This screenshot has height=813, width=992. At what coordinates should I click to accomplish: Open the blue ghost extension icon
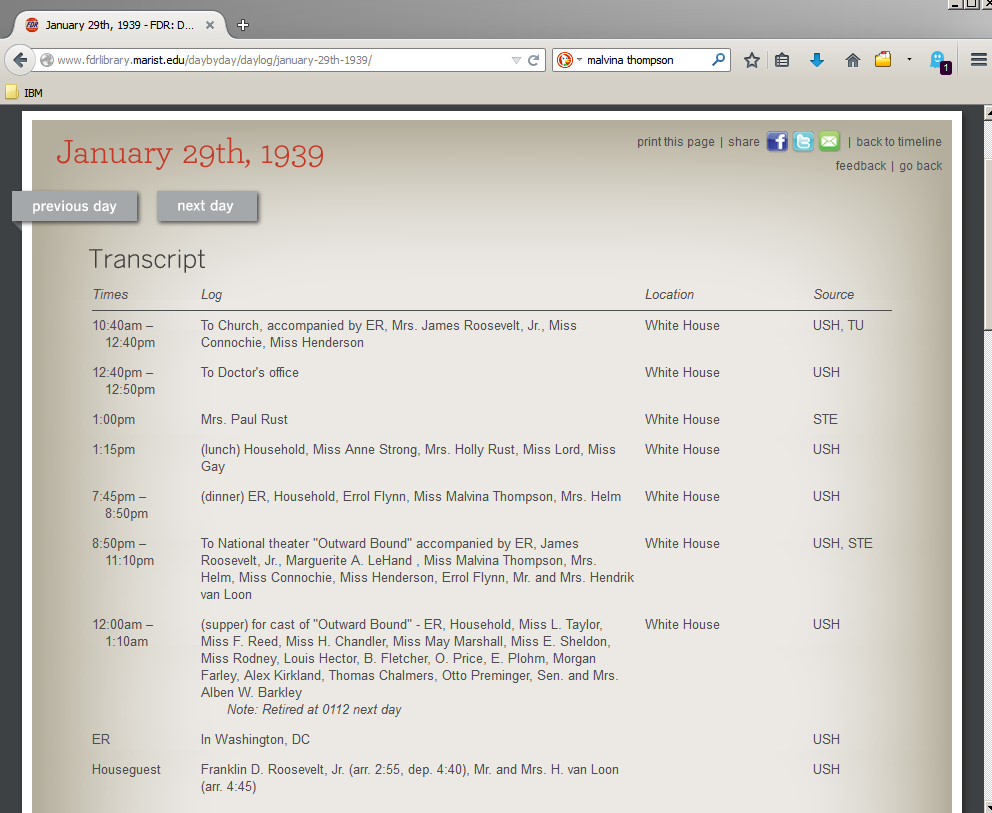pos(939,61)
